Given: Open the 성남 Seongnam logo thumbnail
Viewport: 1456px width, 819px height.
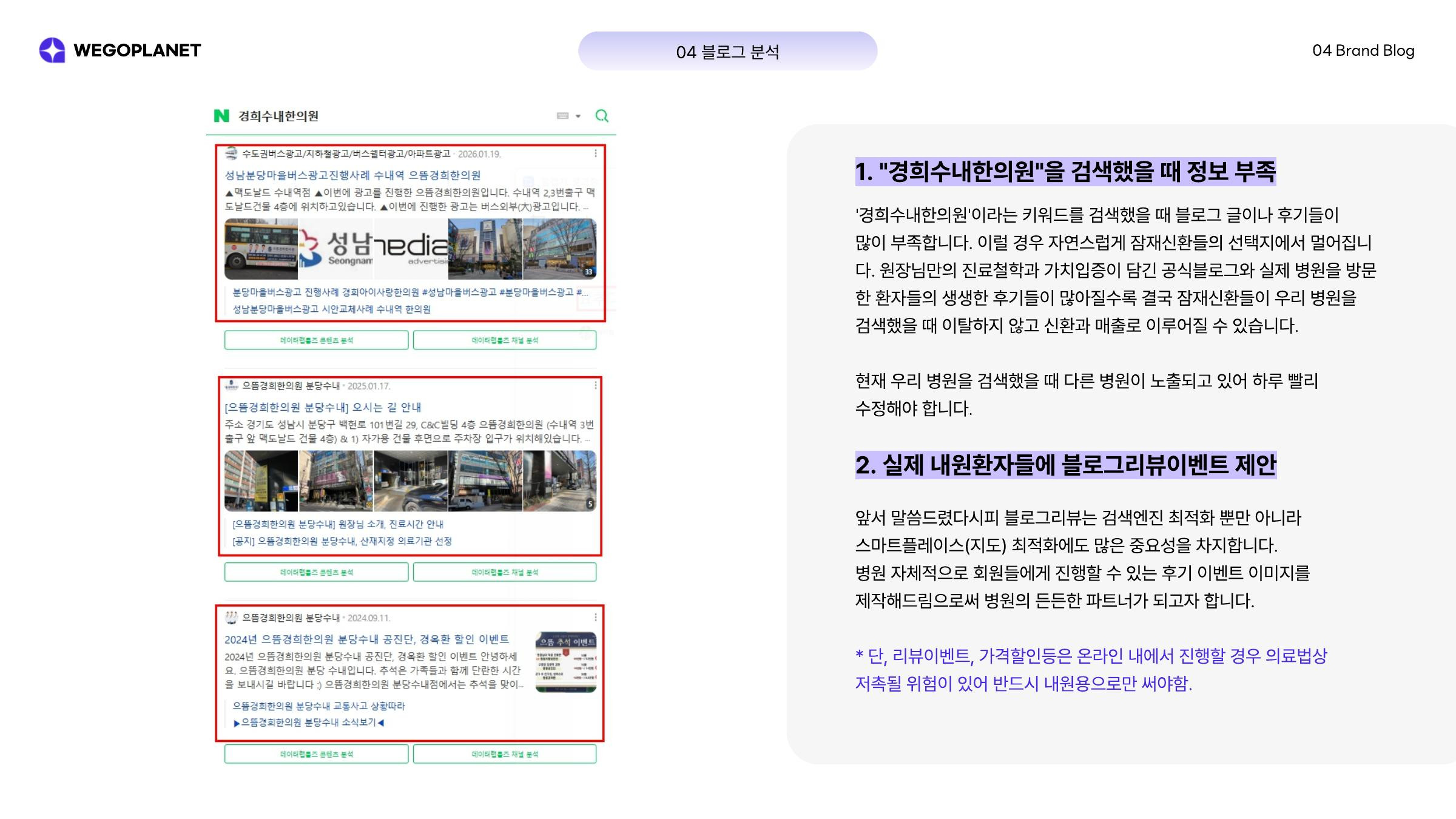Looking at the screenshot, I should pyautogui.click(x=336, y=249).
